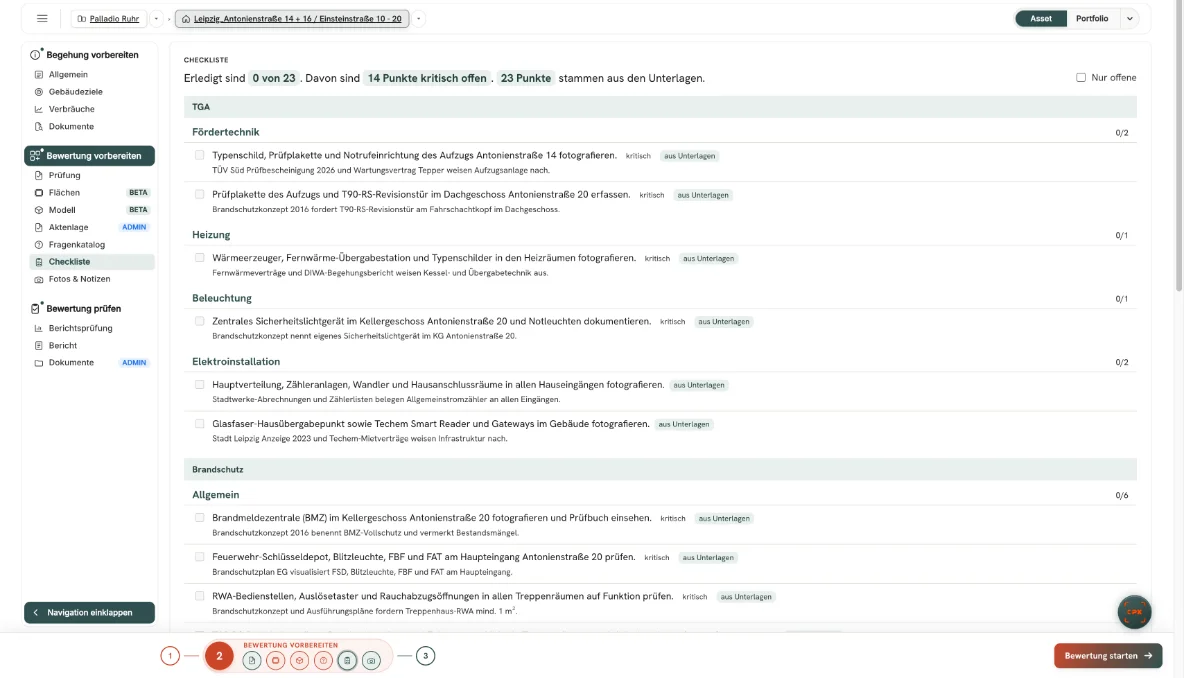This screenshot has width=1184, height=678.
Task: Click the TGA section header
Action: 660,107
